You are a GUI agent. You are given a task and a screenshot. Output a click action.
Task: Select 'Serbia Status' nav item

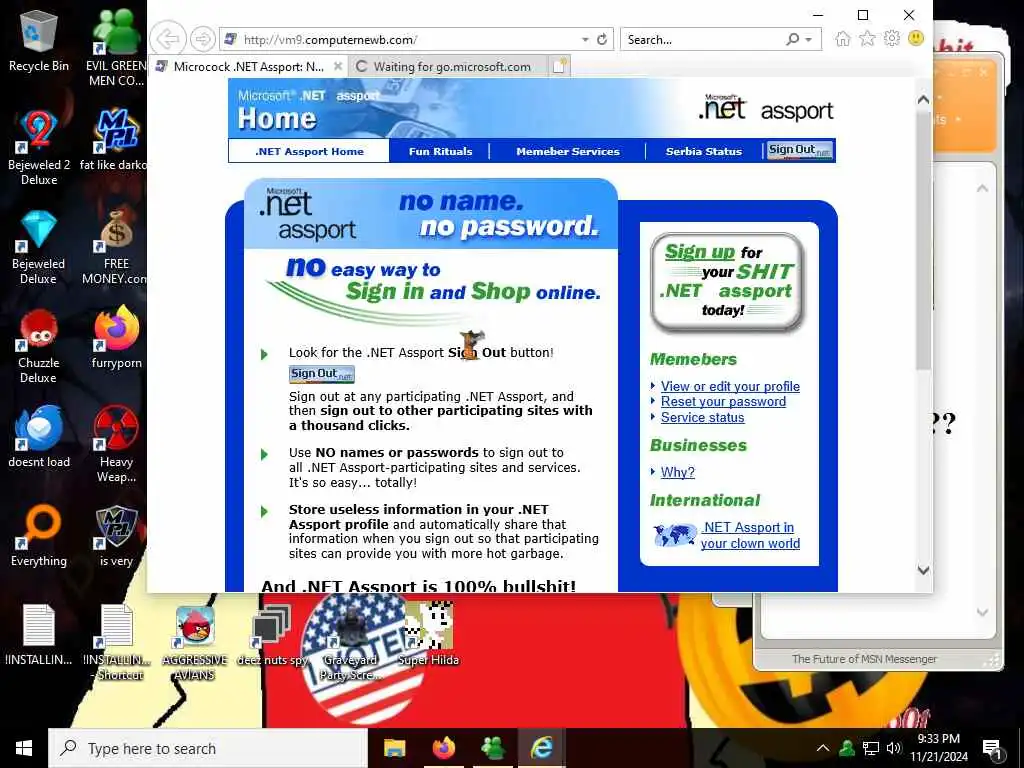pyautogui.click(x=703, y=151)
